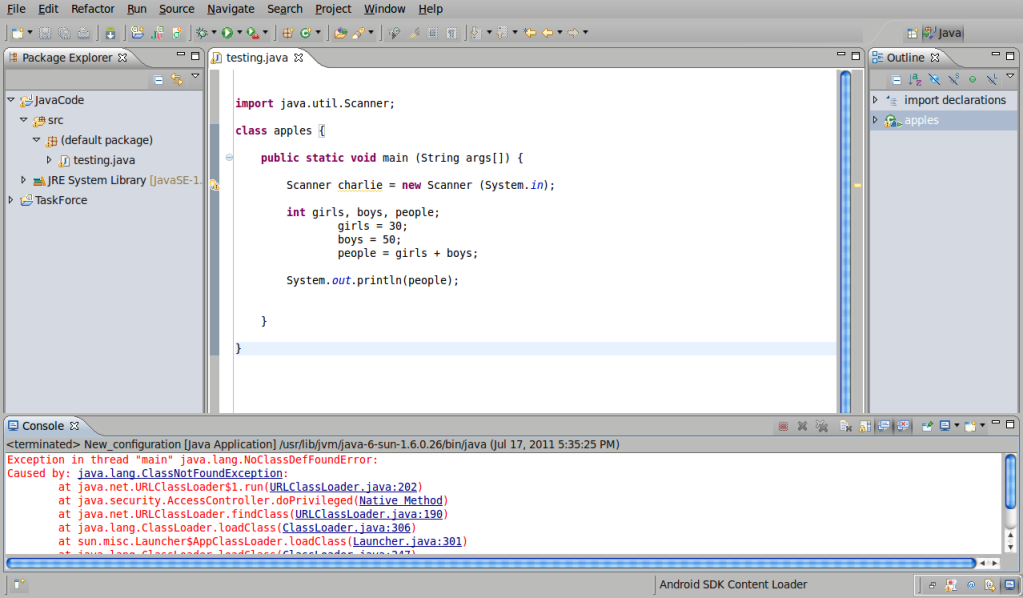The image size is (1023, 598).
Task: Open the java.lang.ClassNotFoundException link
Action: click(181, 473)
